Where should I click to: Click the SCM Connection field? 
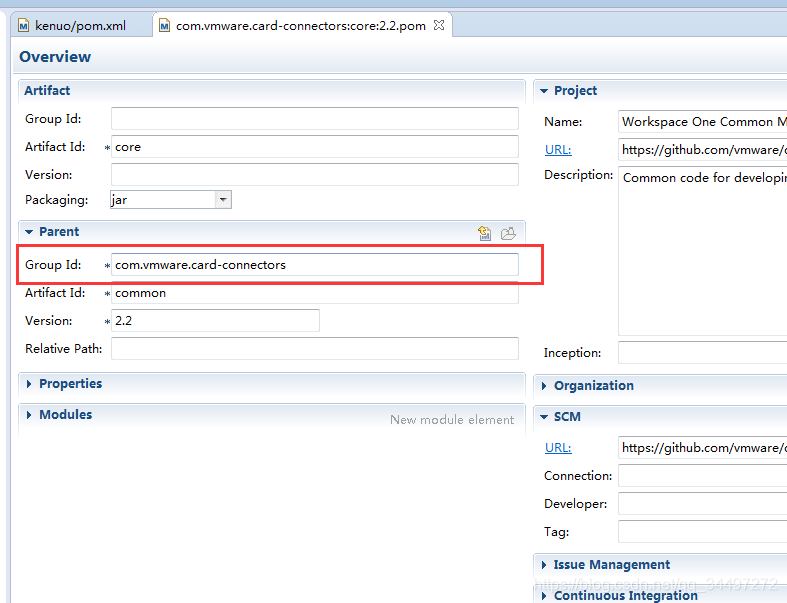(x=702, y=476)
